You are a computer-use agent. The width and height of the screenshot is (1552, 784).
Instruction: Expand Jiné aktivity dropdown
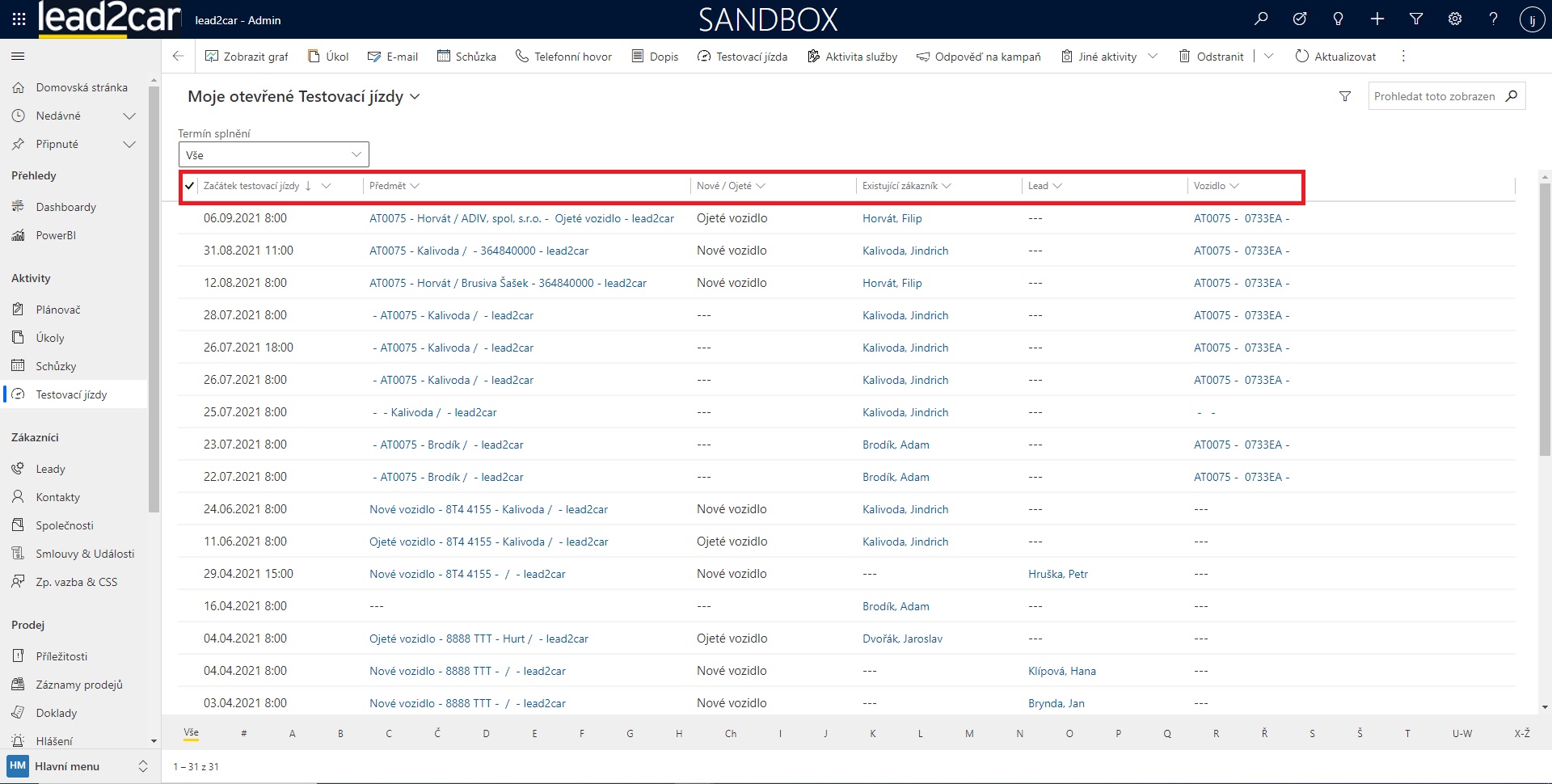coord(1153,57)
